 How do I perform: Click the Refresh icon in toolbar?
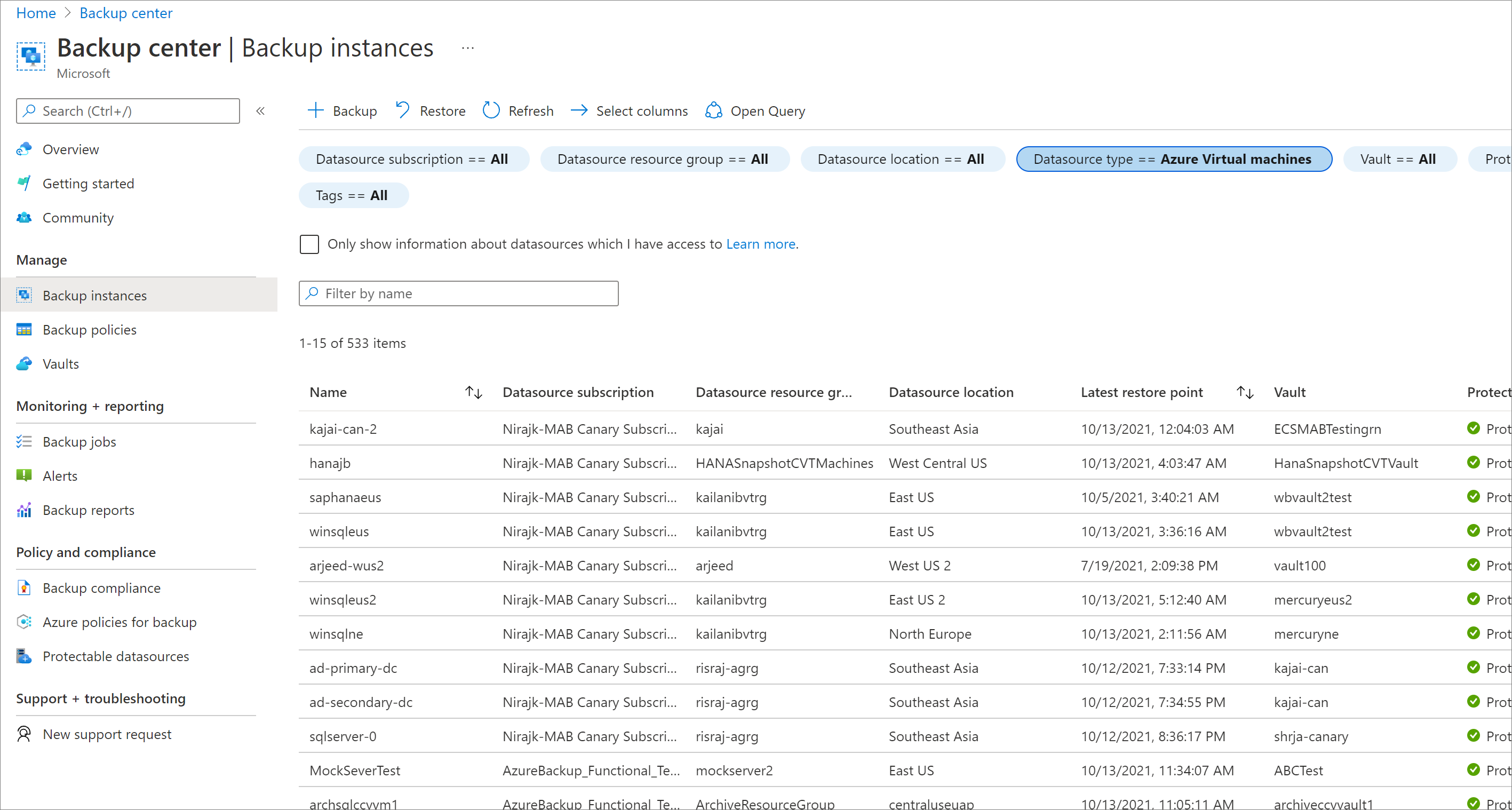pos(492,111)
